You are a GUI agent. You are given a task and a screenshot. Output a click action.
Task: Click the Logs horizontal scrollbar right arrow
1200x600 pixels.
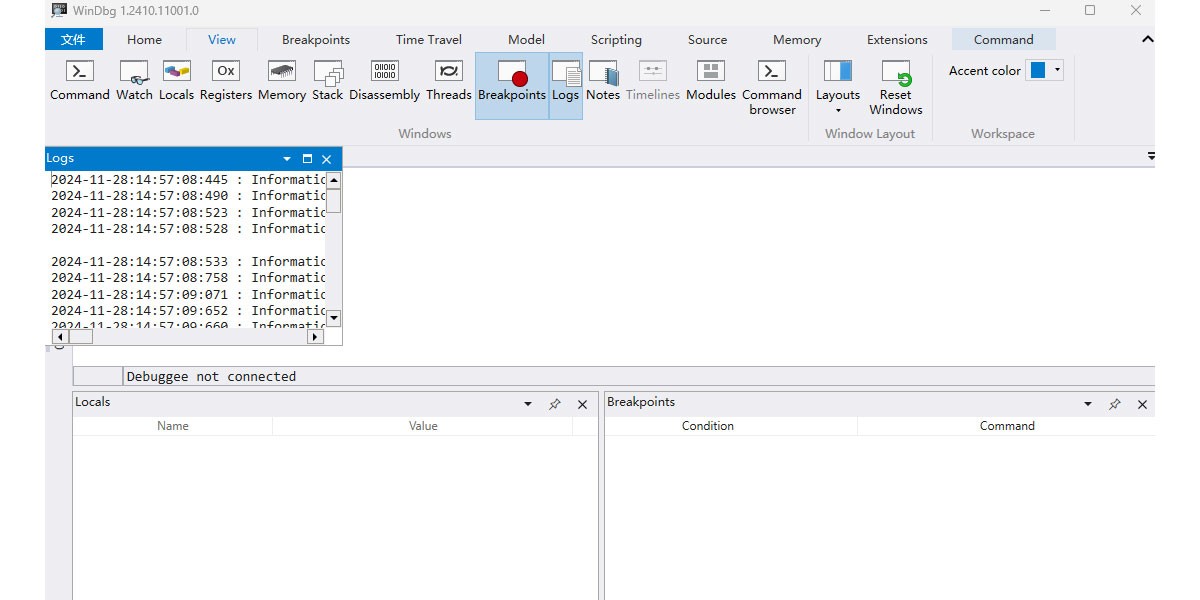click(315, 337)
